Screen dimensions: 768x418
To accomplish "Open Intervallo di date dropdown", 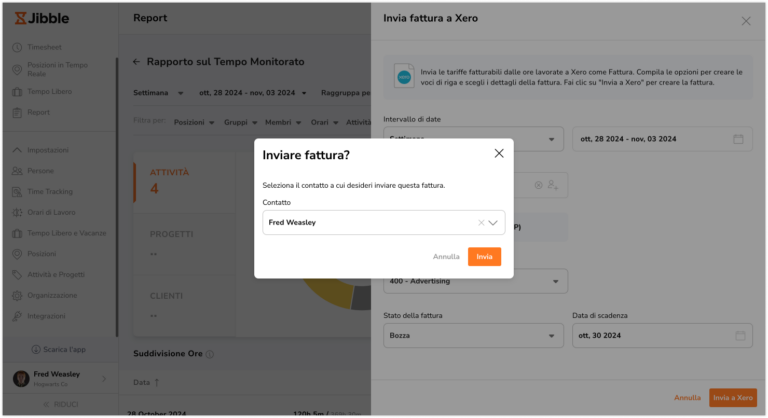I will pos(473,139).
